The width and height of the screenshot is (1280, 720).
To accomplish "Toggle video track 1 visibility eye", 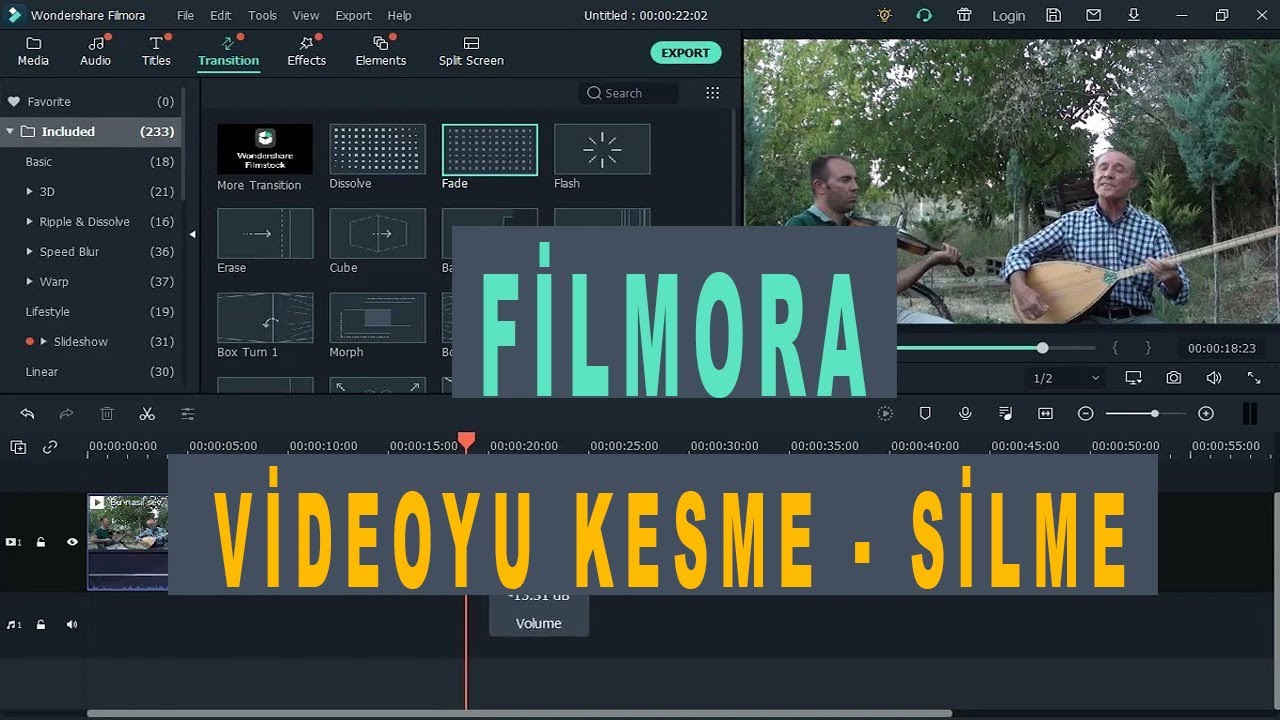I will (72, 542).
